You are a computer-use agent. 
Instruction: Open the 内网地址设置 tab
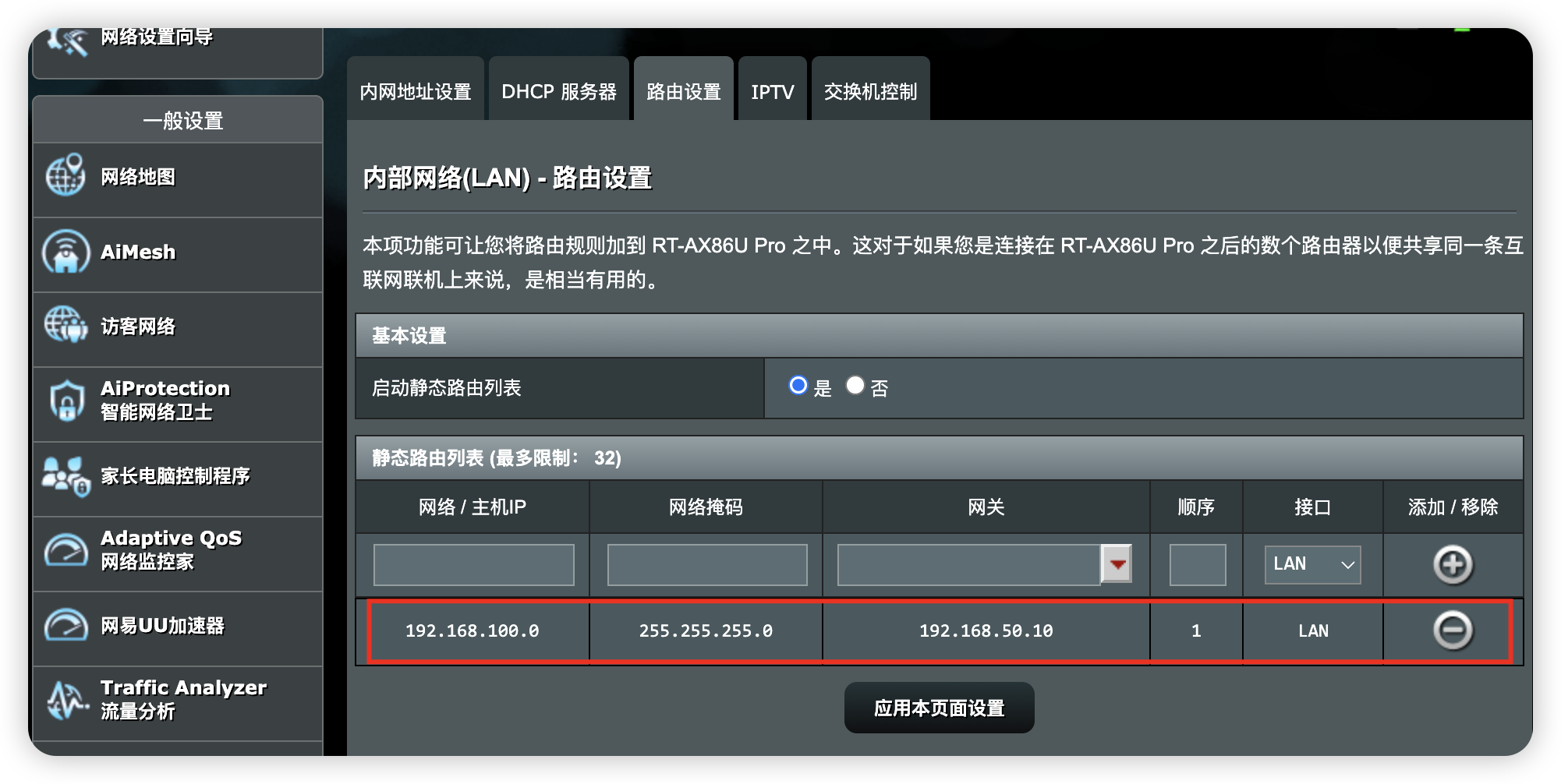[415, 92]
